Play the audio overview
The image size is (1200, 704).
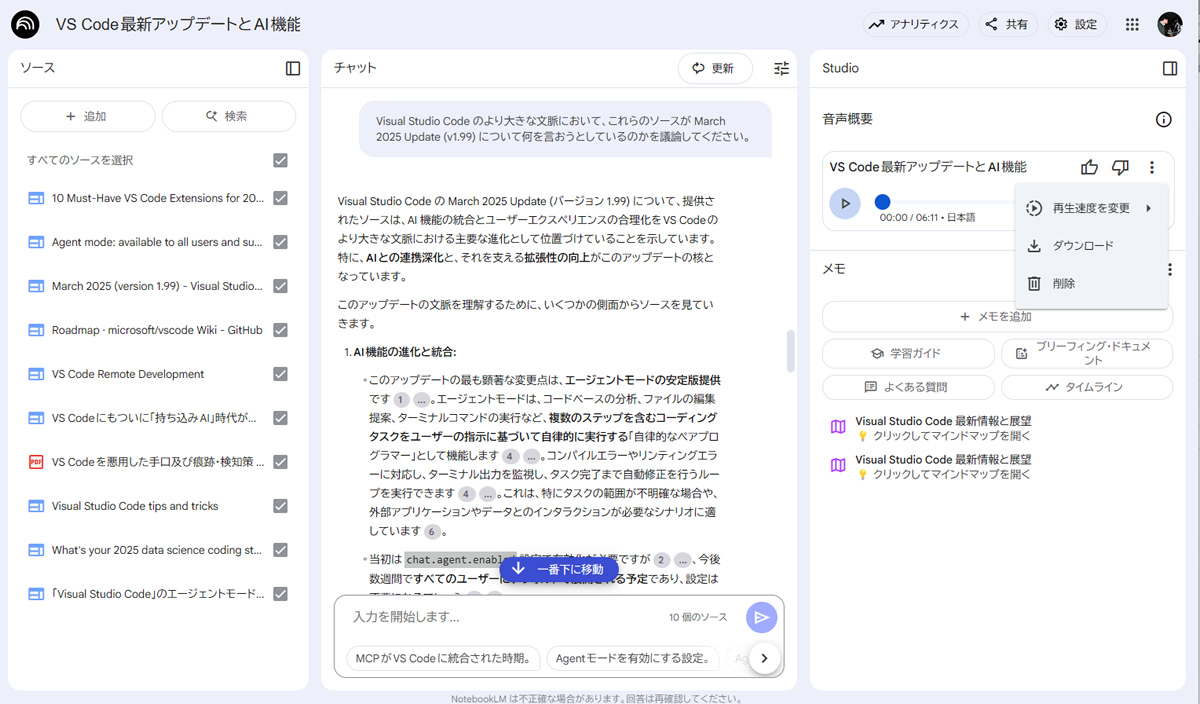(x=845, y=203)
